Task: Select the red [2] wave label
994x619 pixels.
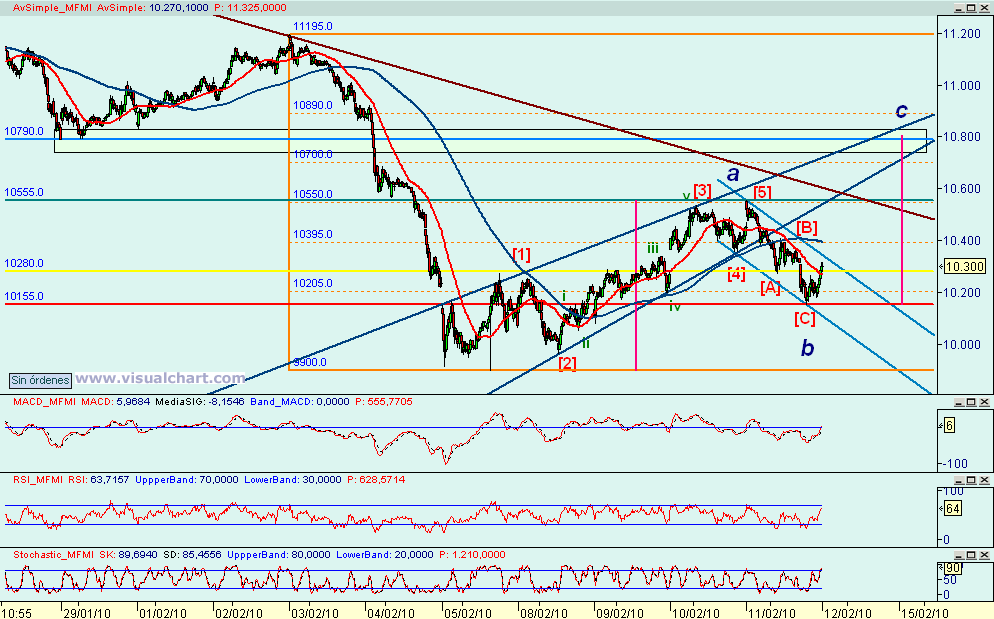Action: (567, 363)
